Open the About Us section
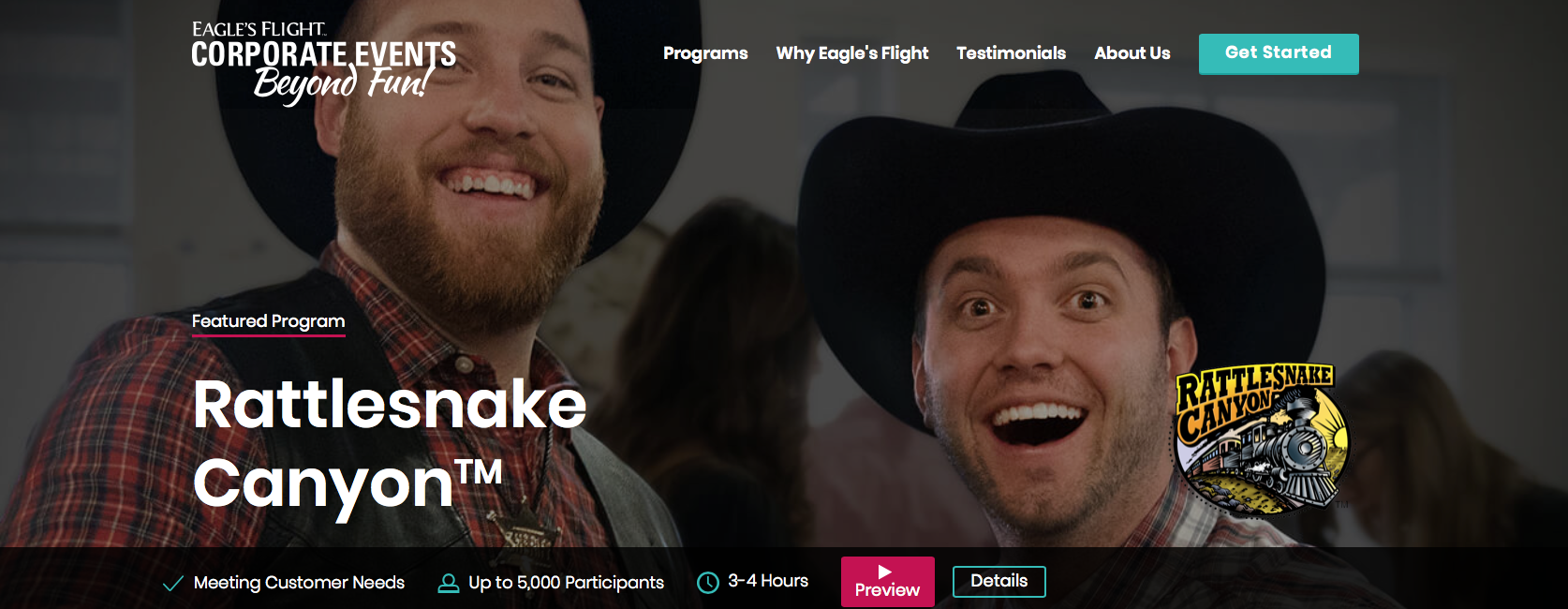Image resolution: width=1568 pixels, height=609 pixels. click(x=1132, y=53)
